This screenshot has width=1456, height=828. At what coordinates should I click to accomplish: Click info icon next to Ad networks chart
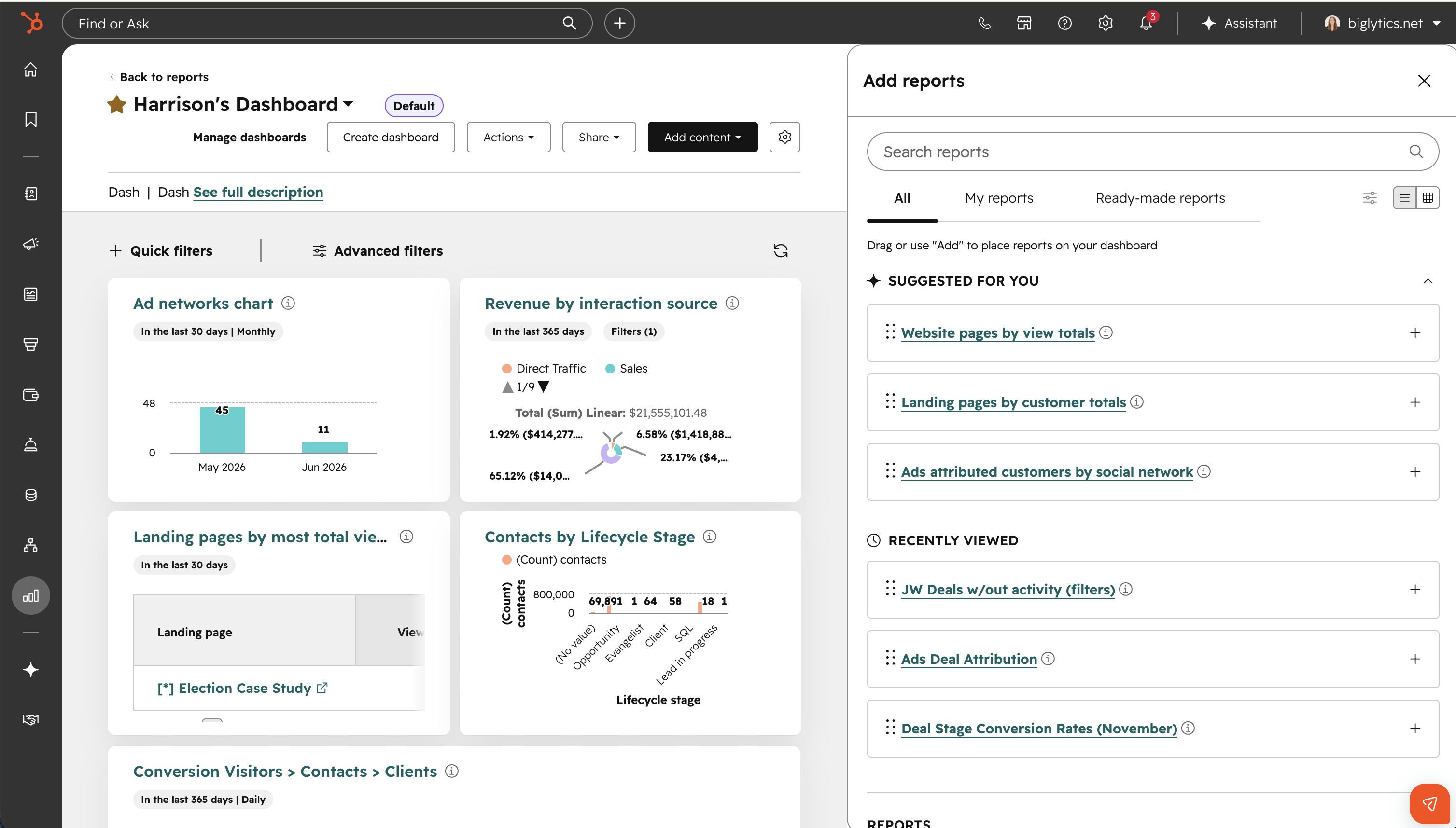point(289,303)
